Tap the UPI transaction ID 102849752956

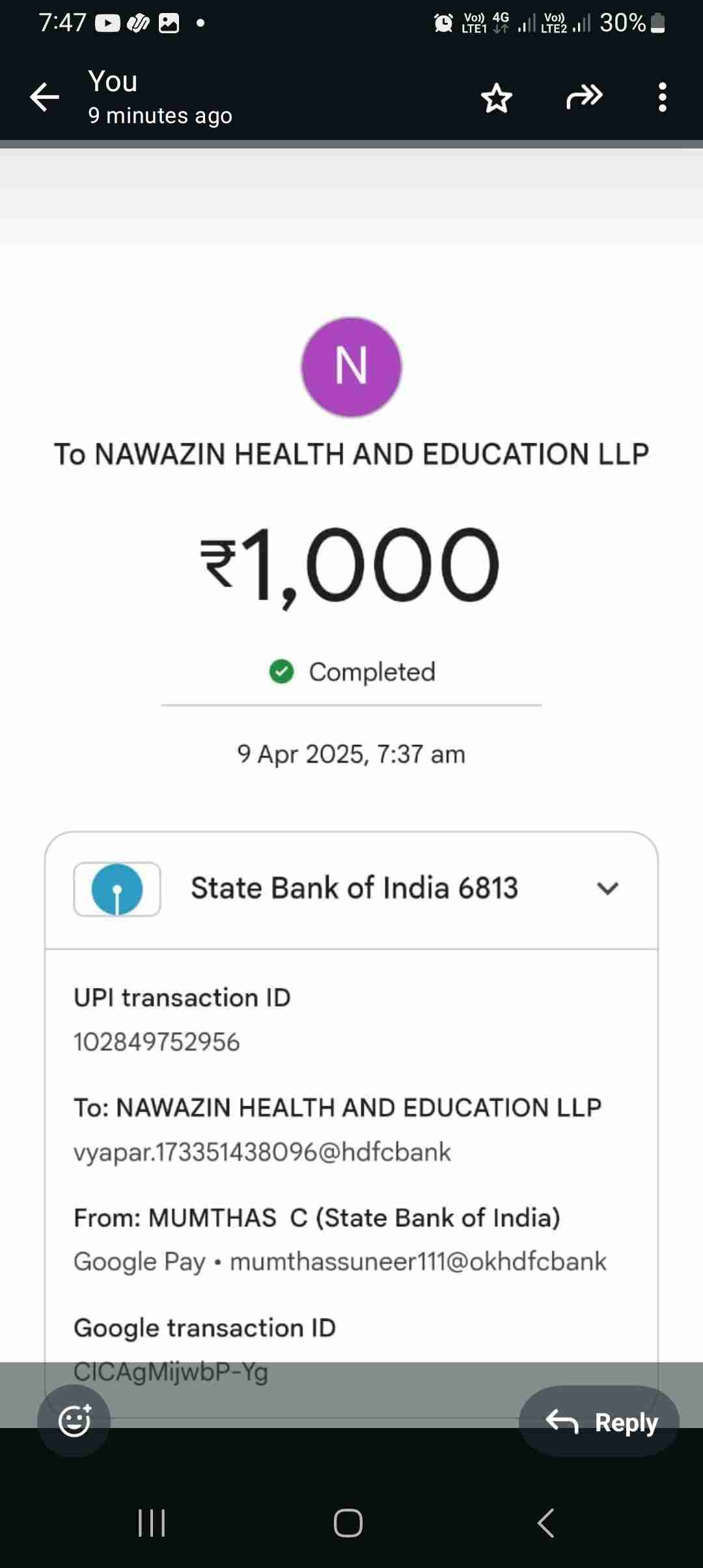(157, 1043)
